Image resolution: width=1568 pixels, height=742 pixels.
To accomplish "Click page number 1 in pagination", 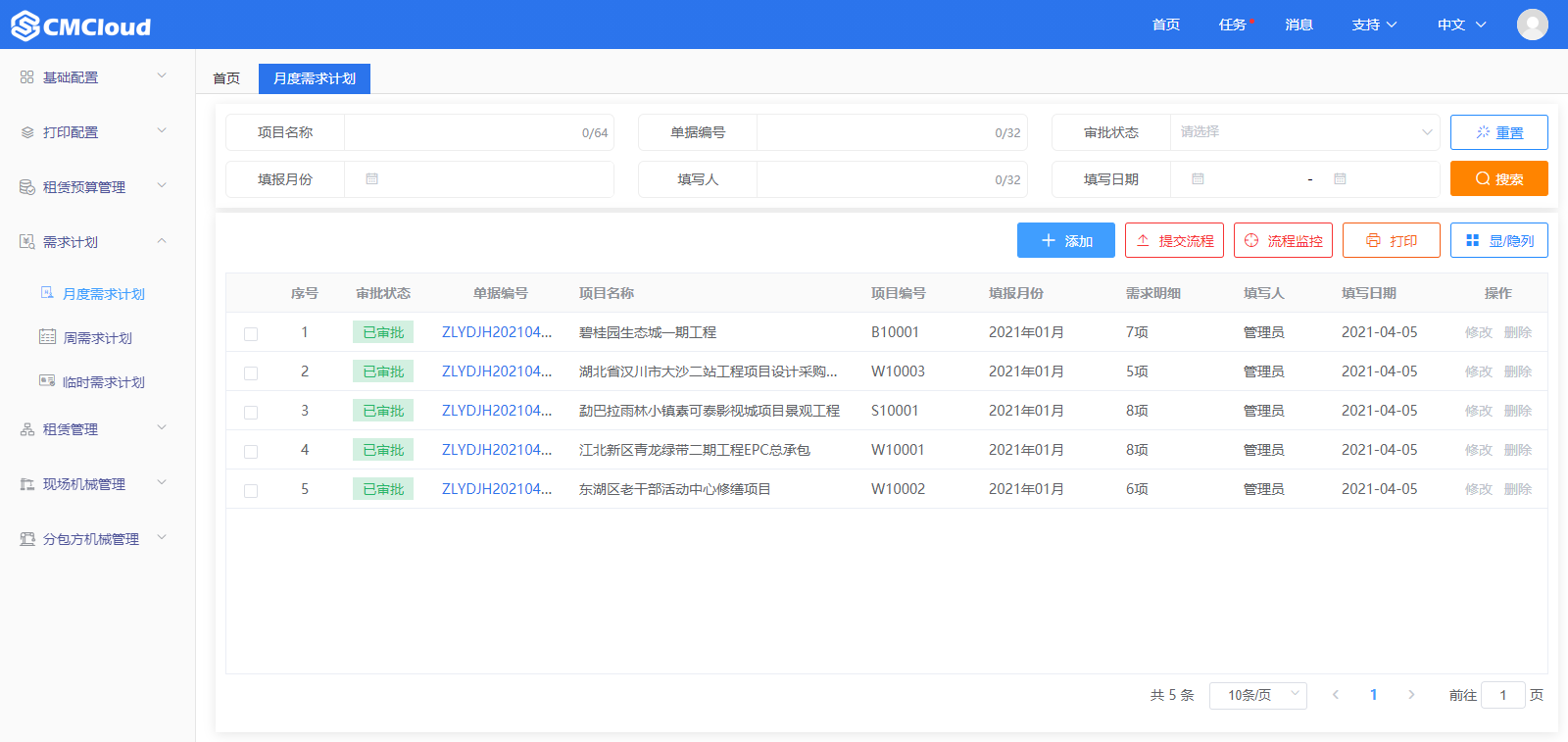I will [x=1374, y=695].
